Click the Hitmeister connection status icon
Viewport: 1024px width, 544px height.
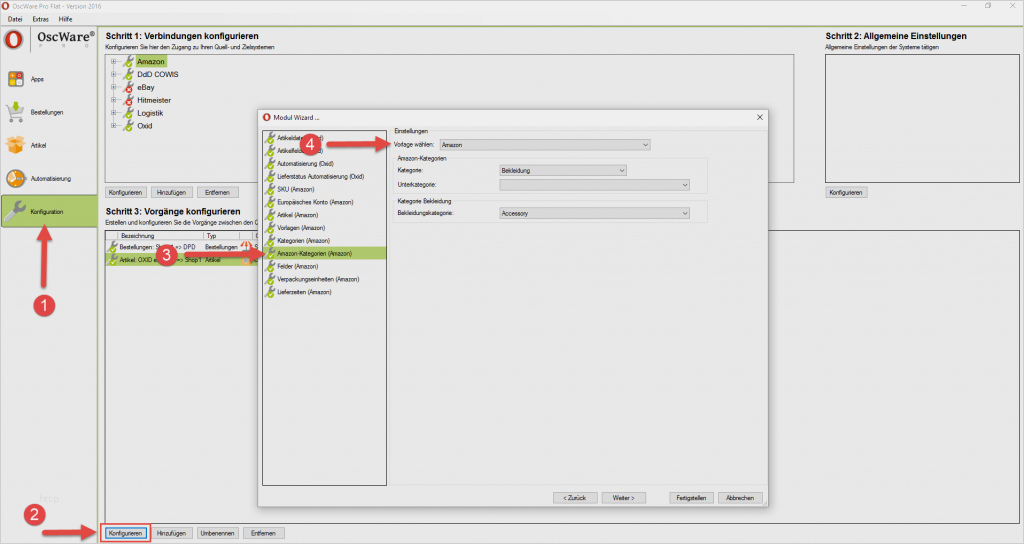128,101
